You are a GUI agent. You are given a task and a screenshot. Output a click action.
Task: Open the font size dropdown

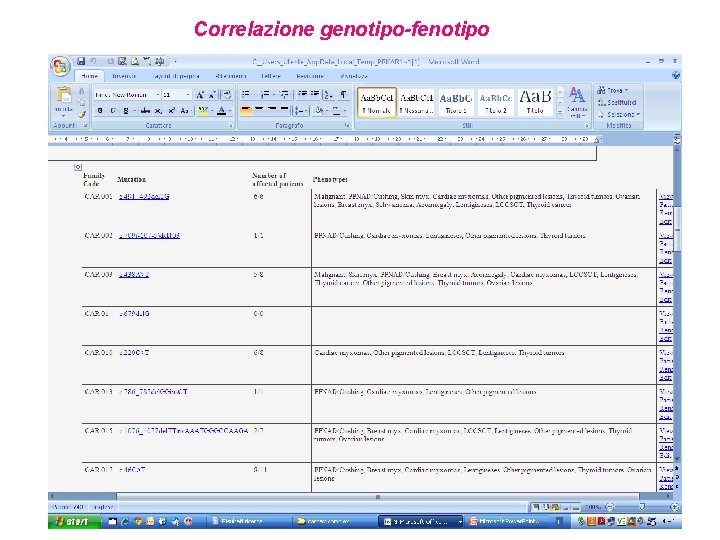[188, 95]
